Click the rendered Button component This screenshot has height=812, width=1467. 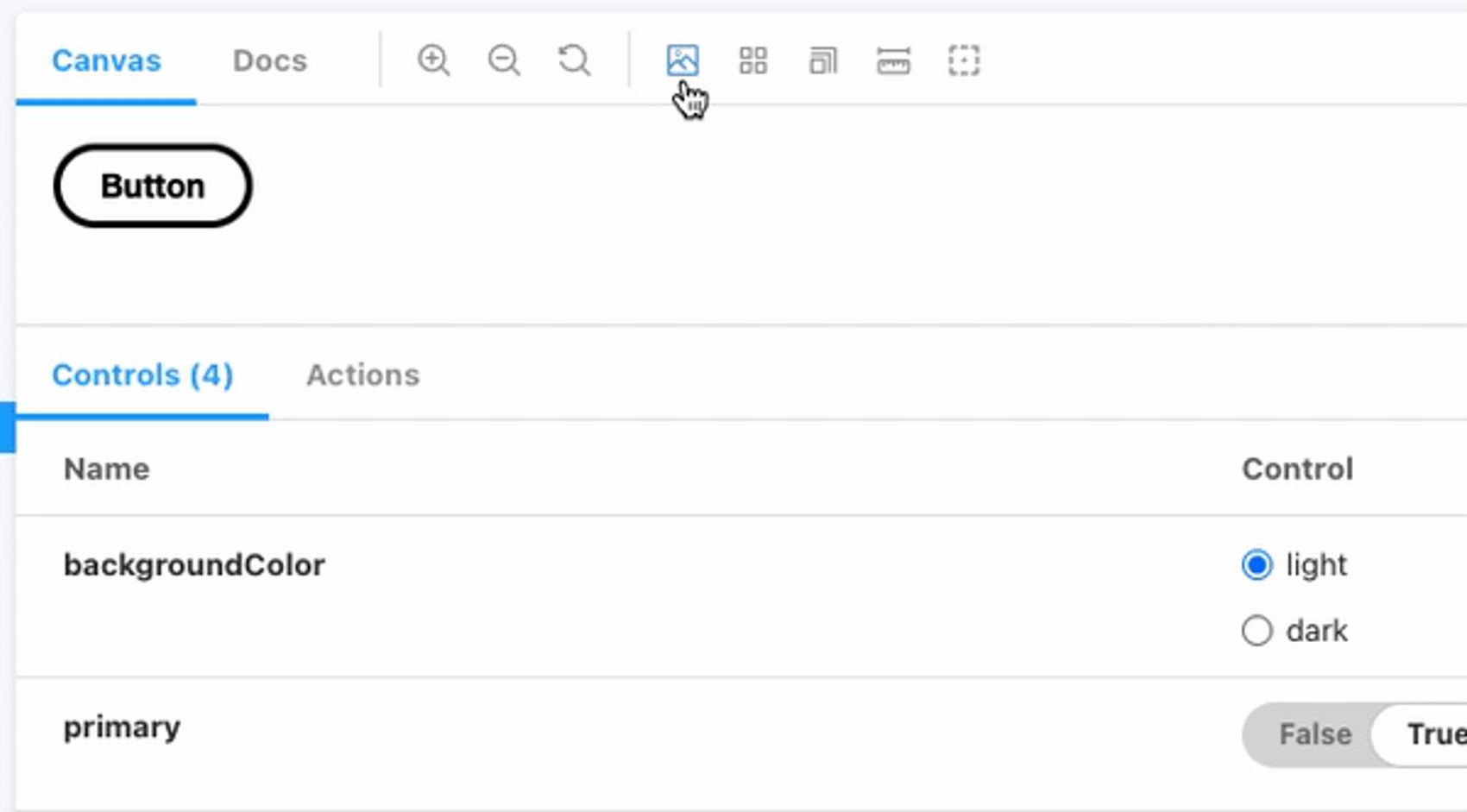click(153, 186)
